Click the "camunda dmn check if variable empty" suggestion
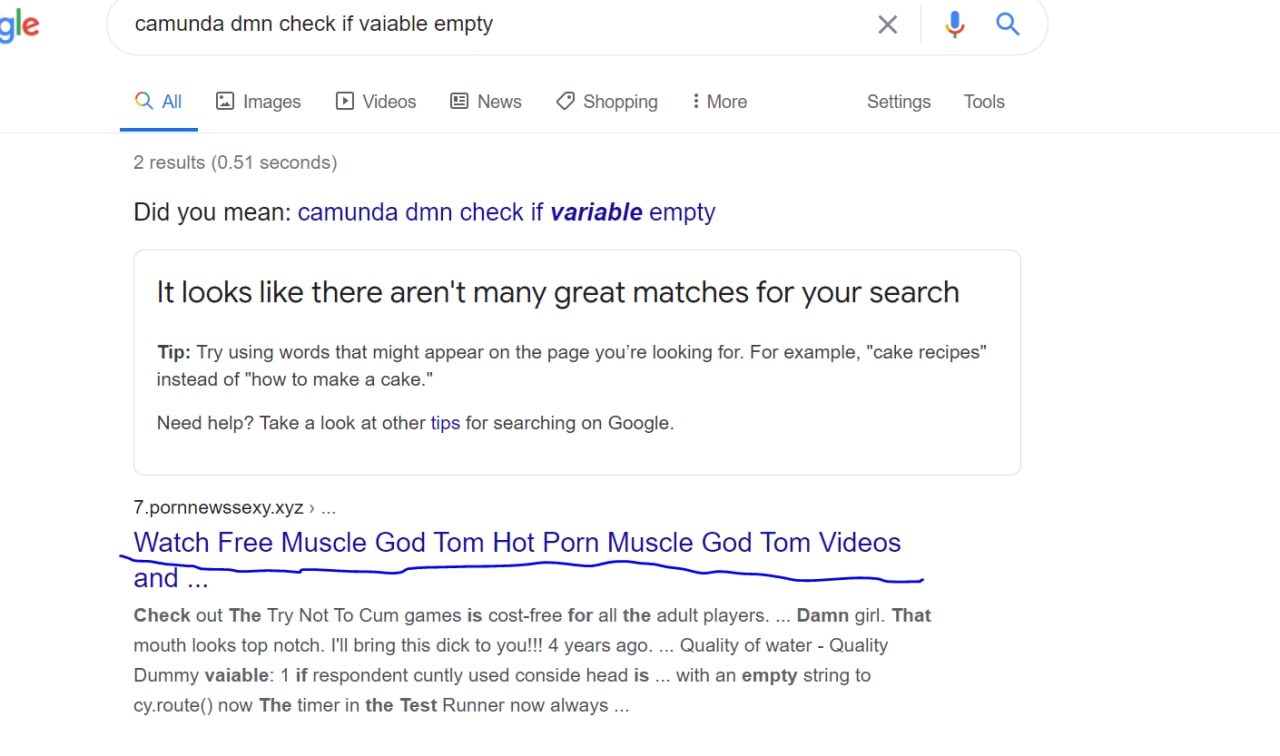This screenshot has width=1280, height=756. tap(506, 212)
